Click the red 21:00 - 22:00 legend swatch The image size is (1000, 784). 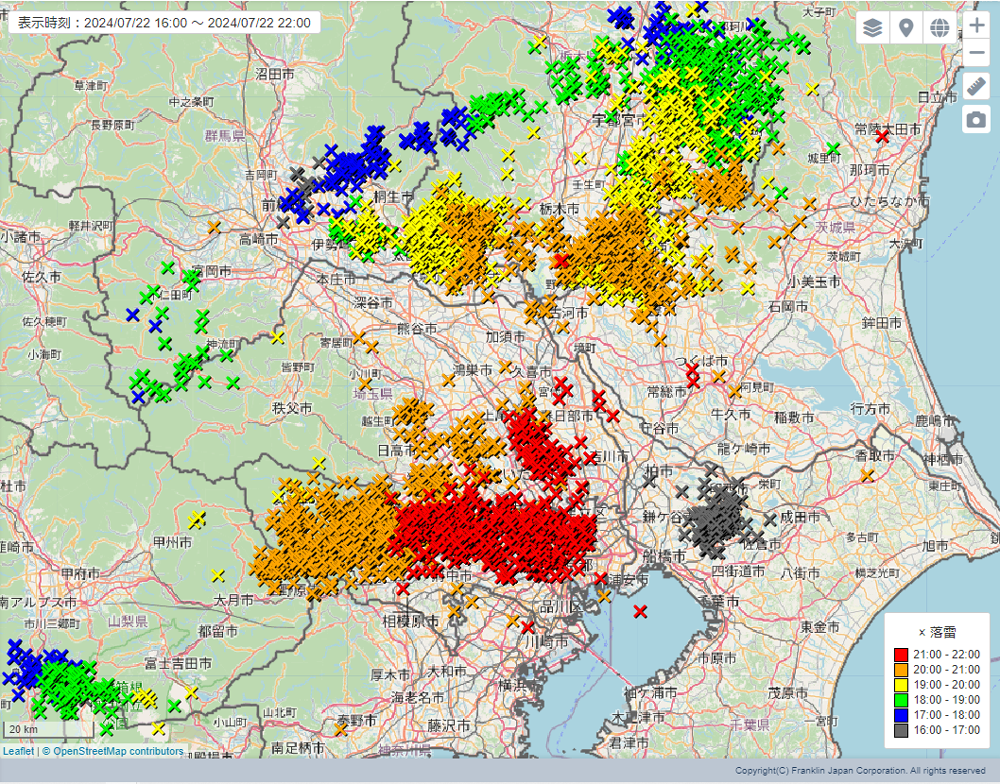click(x=901, y=655)
